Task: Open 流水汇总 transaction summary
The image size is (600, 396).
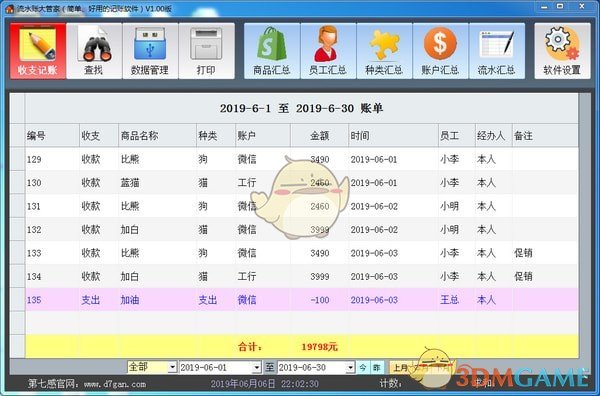Action: (x=497, y=51)
